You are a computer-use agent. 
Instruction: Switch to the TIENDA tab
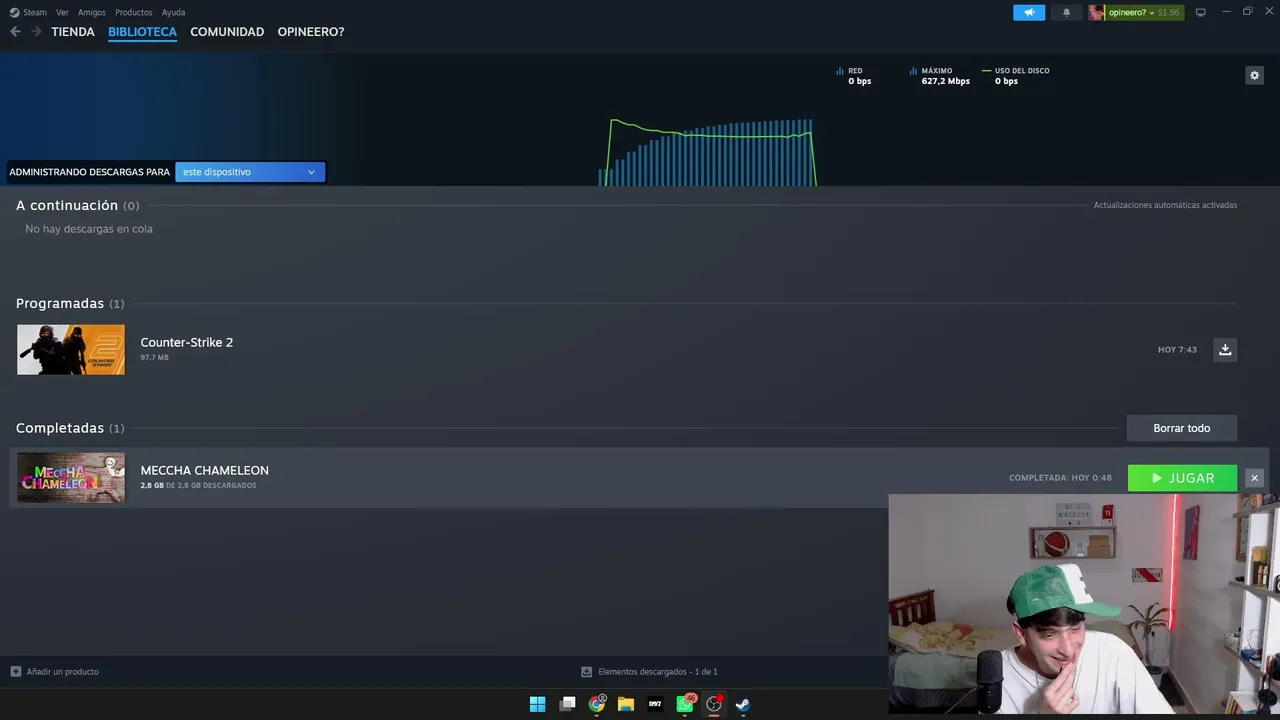coord(73,32)
